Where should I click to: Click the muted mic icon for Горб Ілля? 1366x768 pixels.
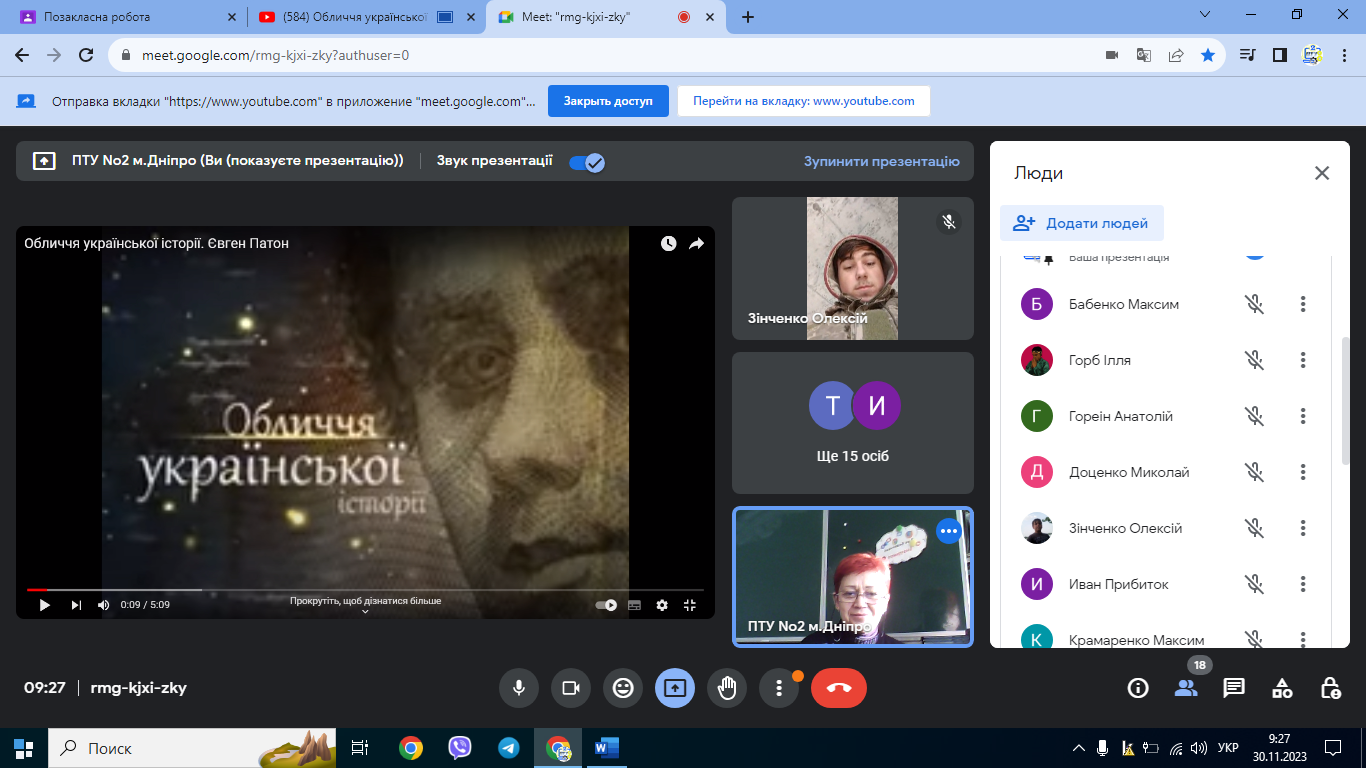tap(1254, 360)
